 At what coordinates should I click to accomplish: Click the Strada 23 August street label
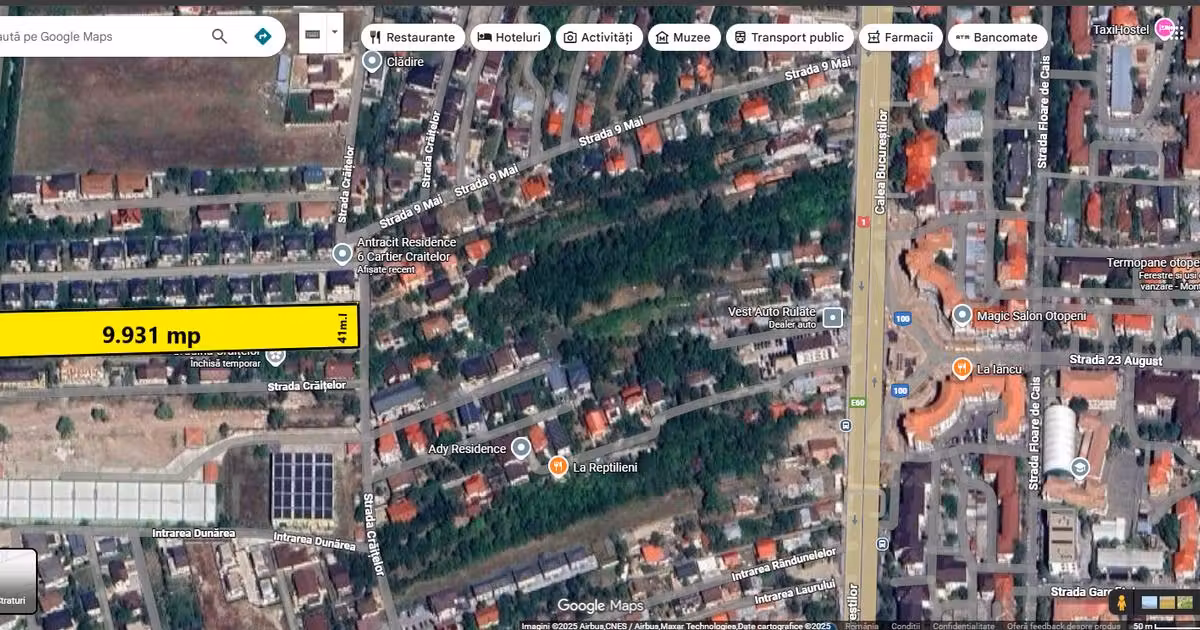point(1116,360)
